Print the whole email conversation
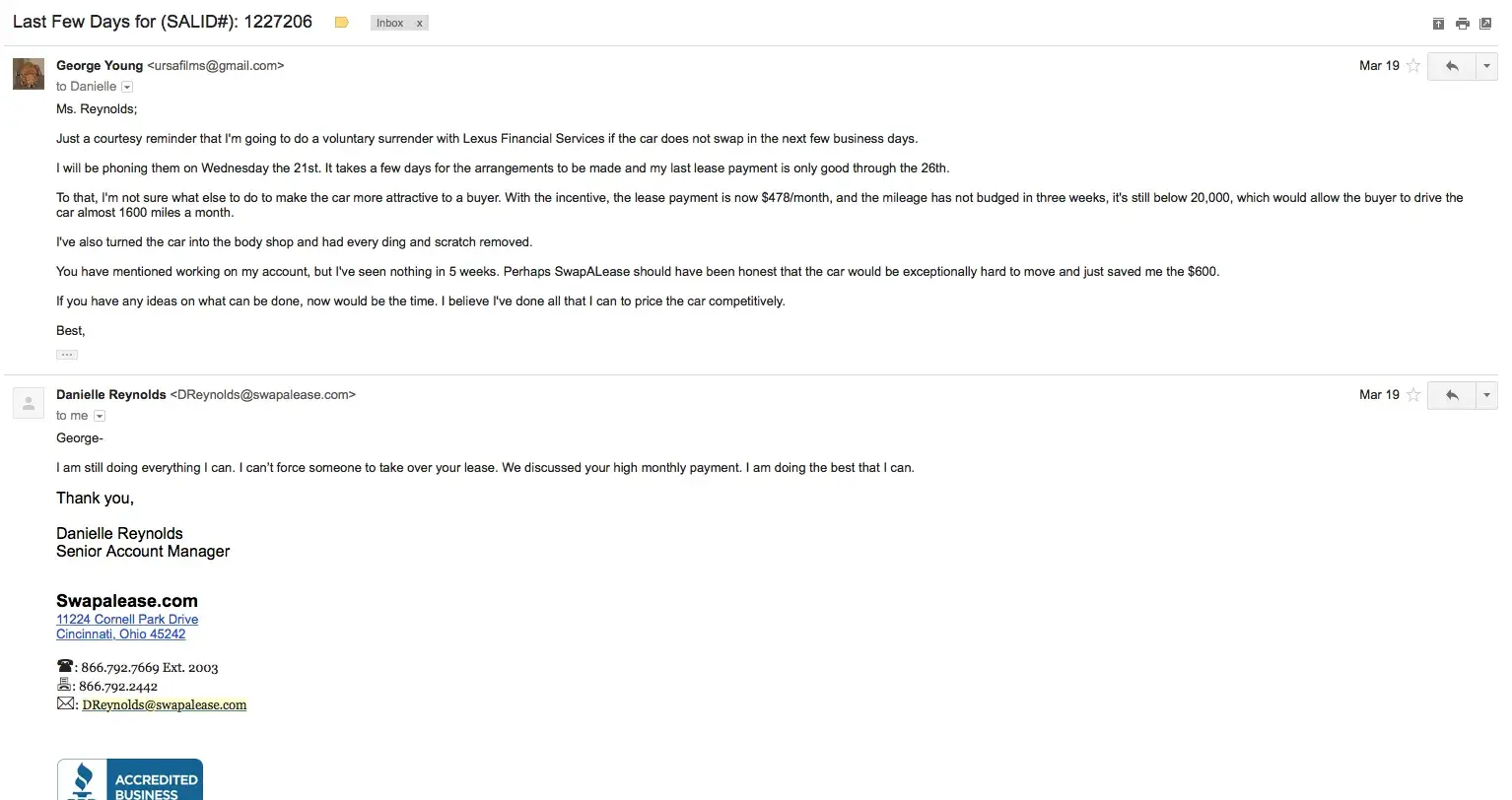Image resolution: width=1512 pixels, height=800 pixels. click(1462, 24)
